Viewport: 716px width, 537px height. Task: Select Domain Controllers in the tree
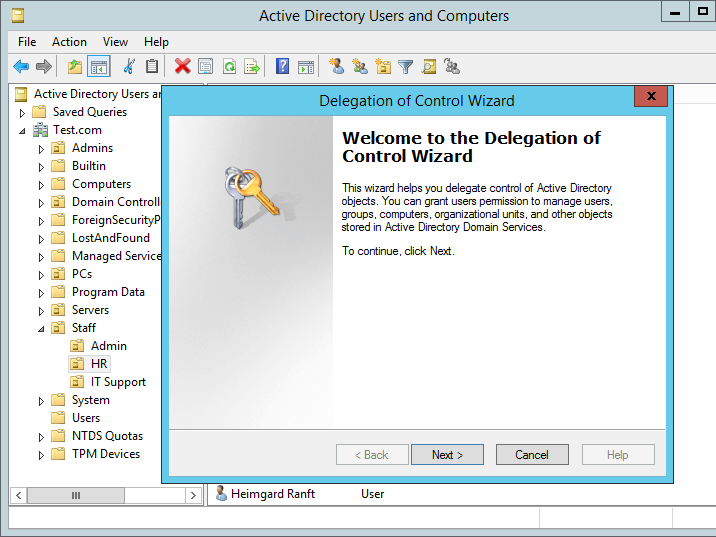(116, 202)
